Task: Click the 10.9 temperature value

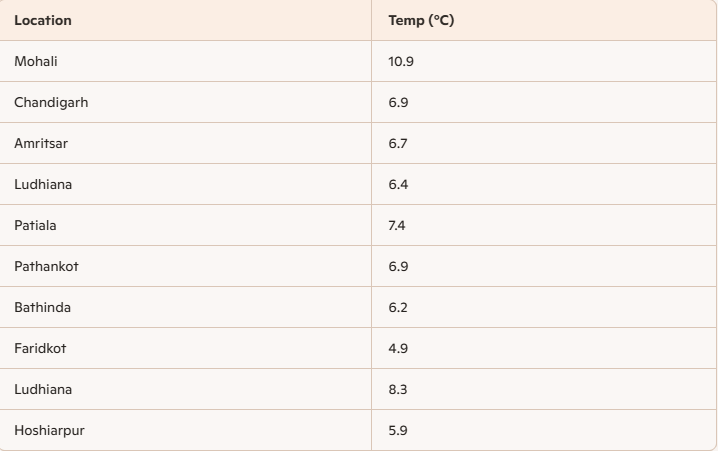Action: point(401,61)
